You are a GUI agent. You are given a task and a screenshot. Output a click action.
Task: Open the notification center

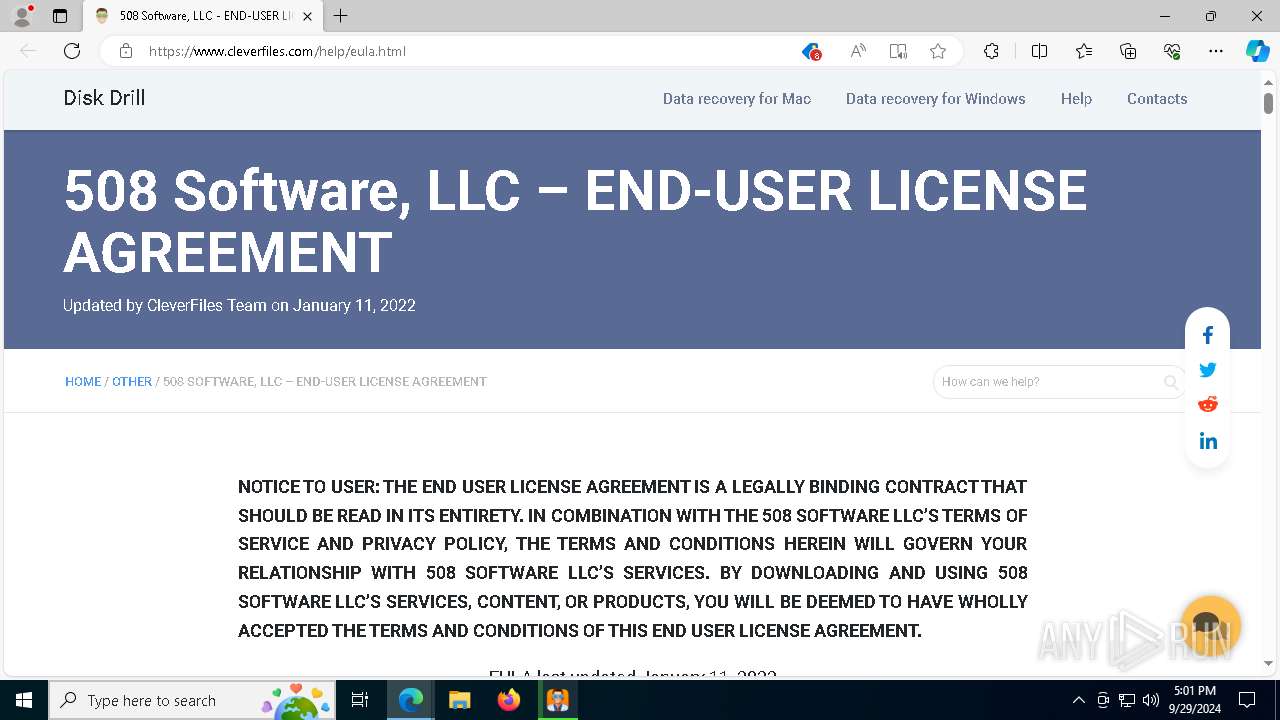tap(1247, 700)
